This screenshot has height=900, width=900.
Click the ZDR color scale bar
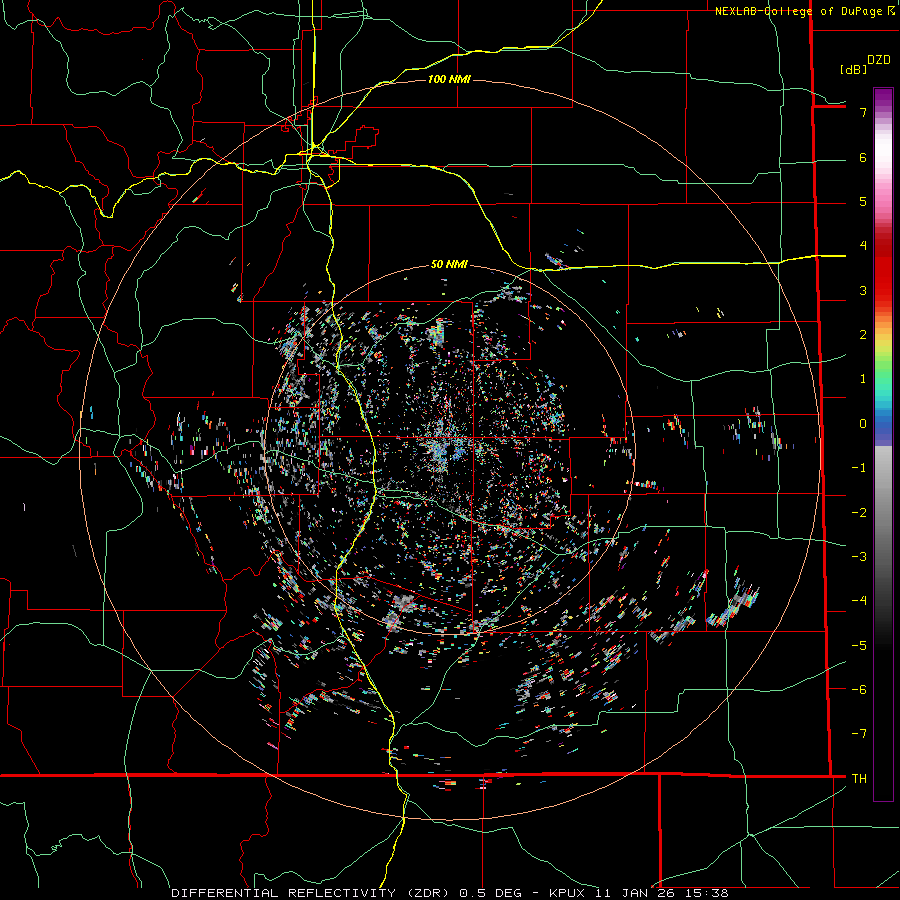point(883,444)
